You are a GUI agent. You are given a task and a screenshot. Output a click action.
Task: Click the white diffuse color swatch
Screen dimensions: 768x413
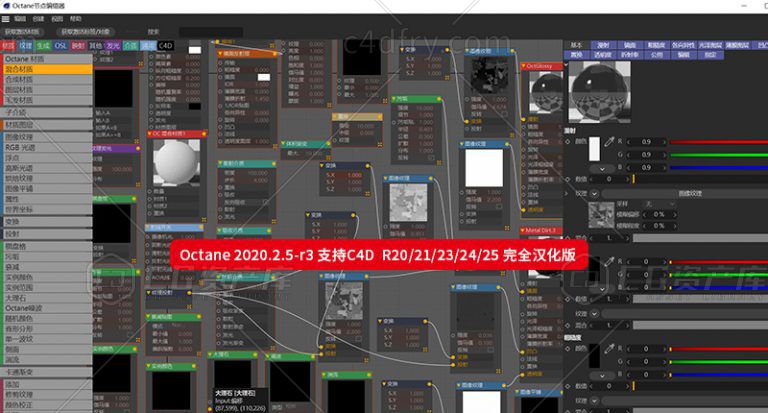click(594, 149)
